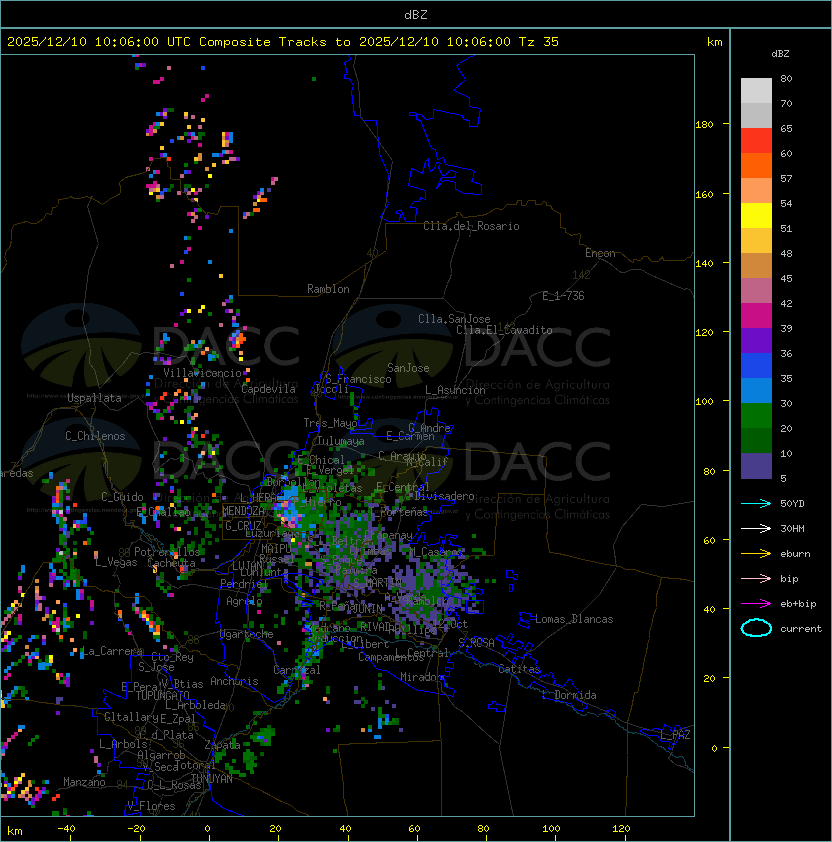Pick the bright green 30 dBZ swatch
This screenshot has height=842, width=832.
[756, 416]
